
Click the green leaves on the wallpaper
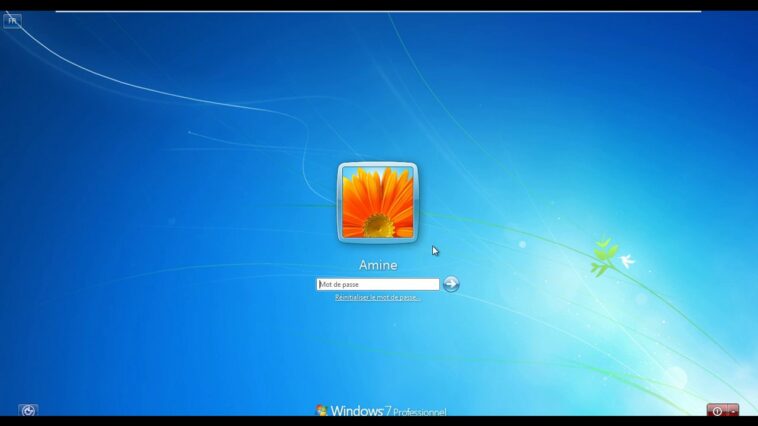(x=602, y=256)
